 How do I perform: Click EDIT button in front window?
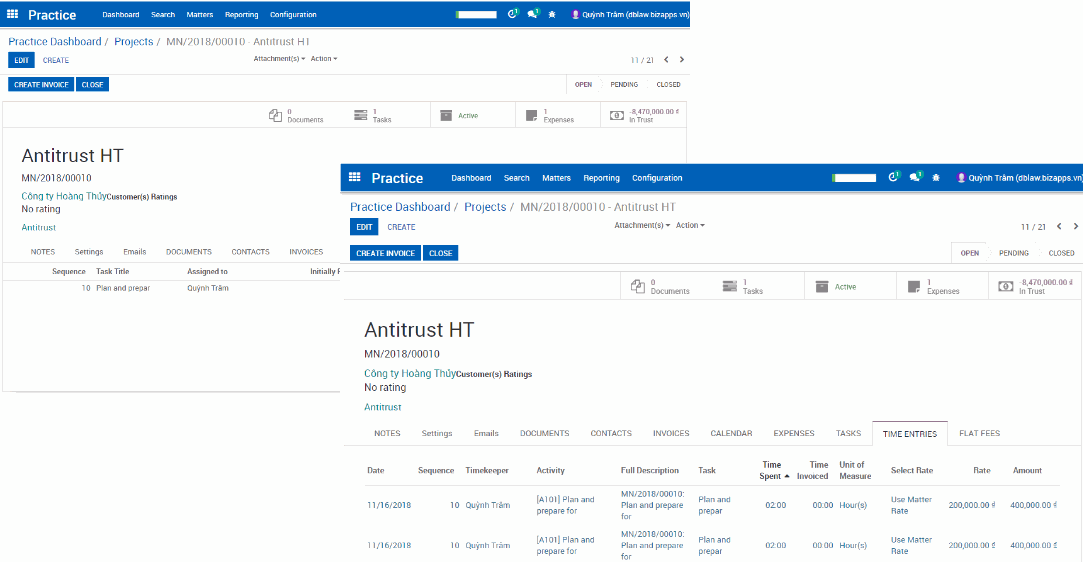[x=364, y=227]
